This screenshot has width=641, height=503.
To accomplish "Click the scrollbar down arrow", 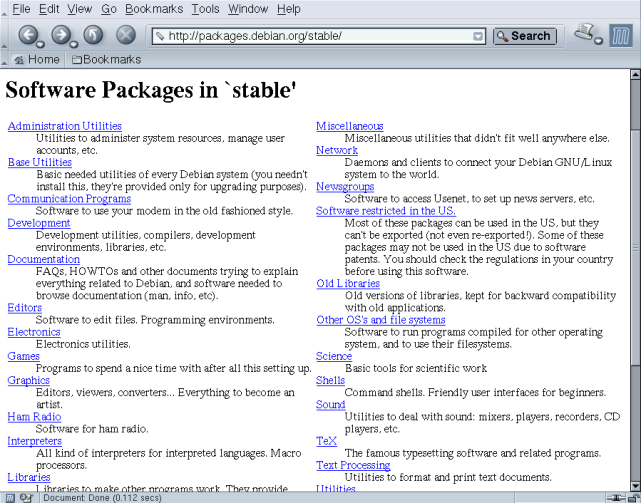I will [635, 486].
